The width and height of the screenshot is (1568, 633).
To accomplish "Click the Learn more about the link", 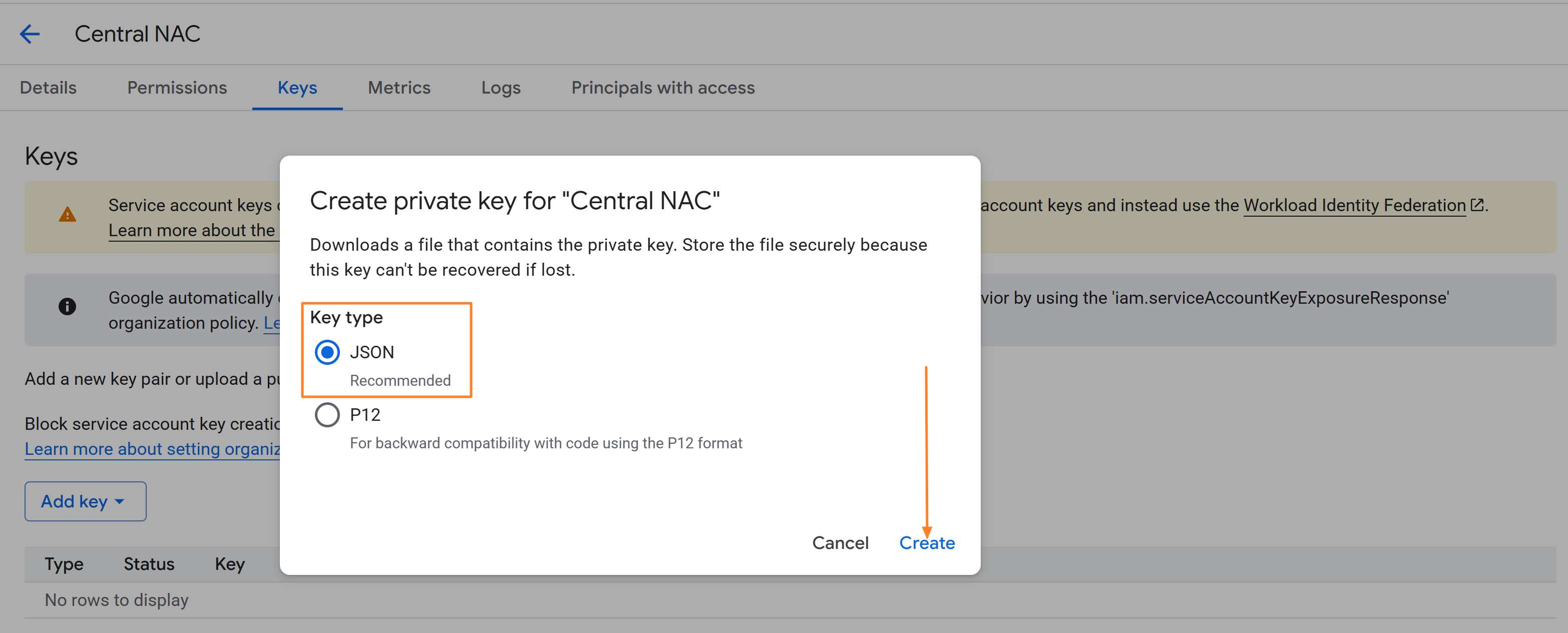I will point(192,231).
